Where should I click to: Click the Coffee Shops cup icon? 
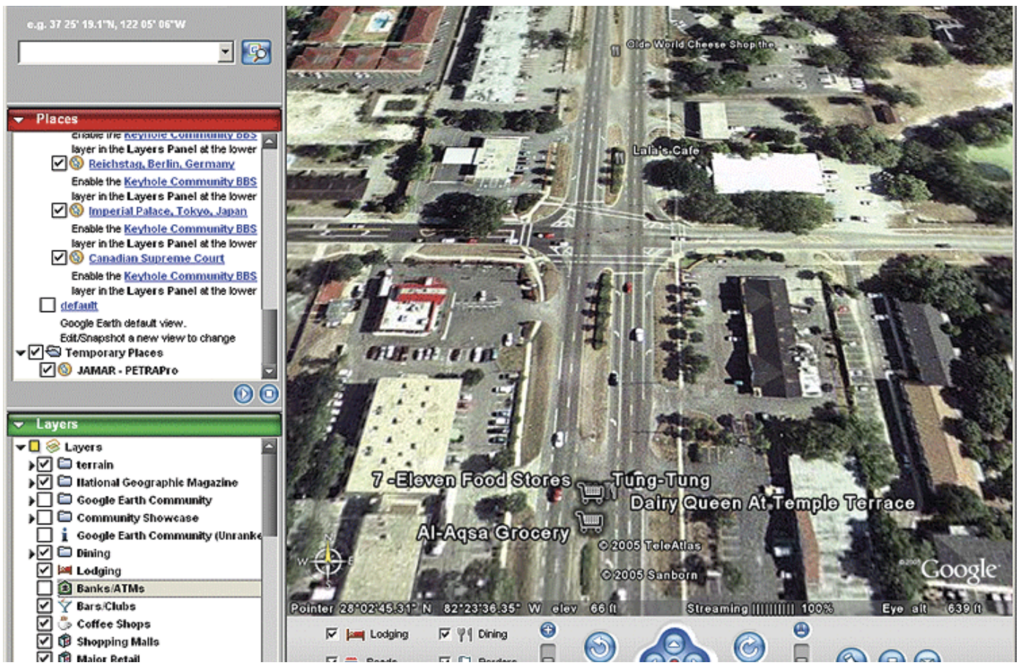[65, 623]
